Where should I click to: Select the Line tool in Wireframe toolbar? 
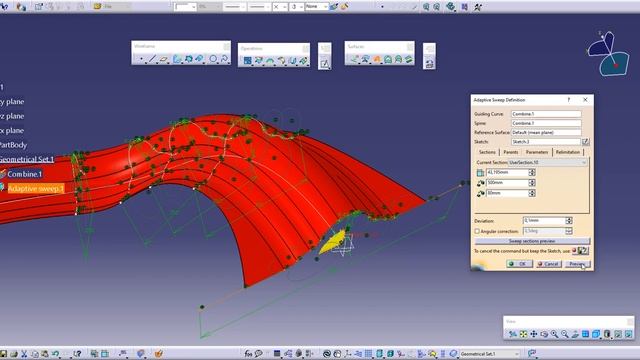pos(152,60)
